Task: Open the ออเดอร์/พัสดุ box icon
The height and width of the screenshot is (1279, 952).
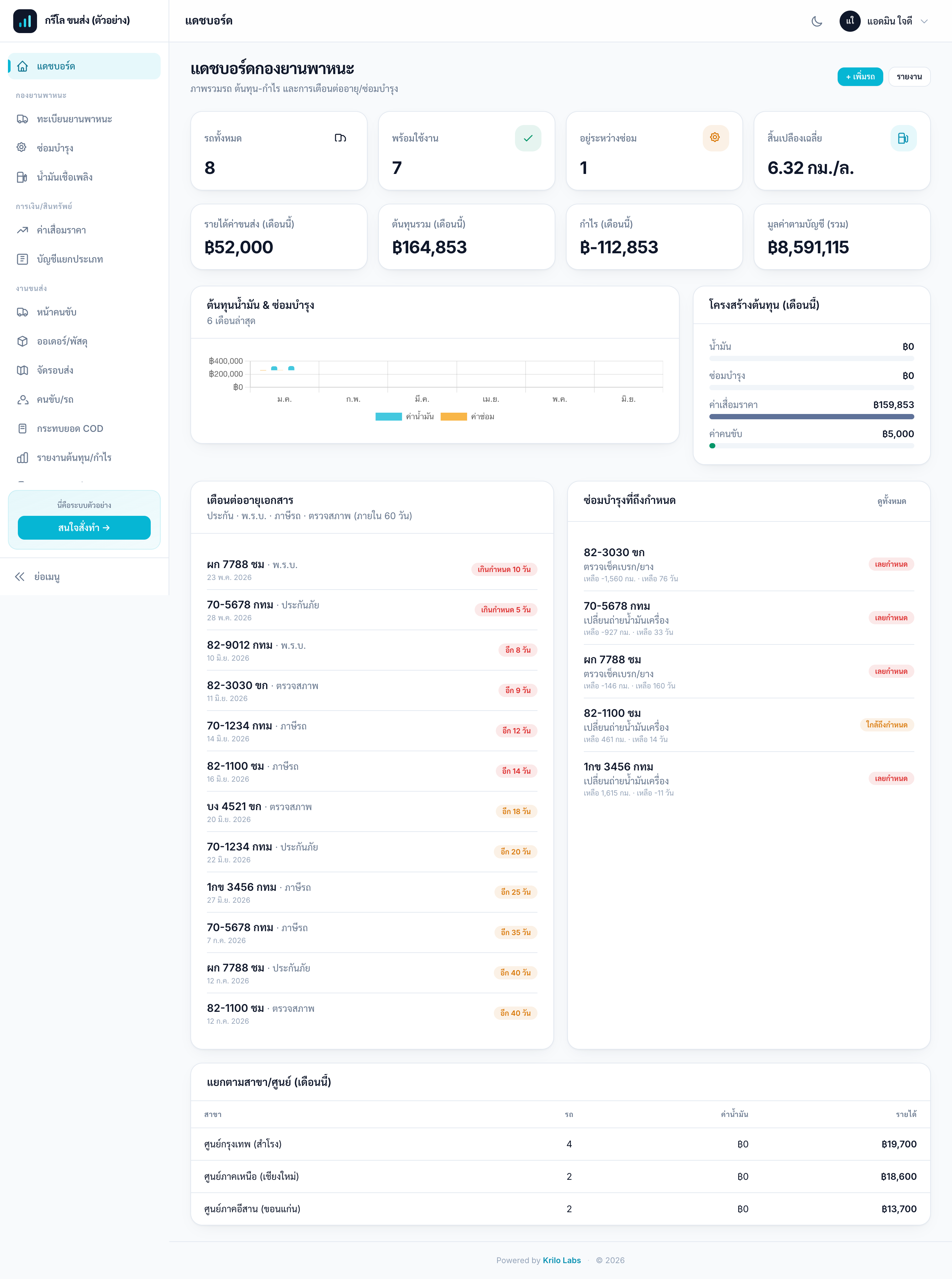Action: 22,341
